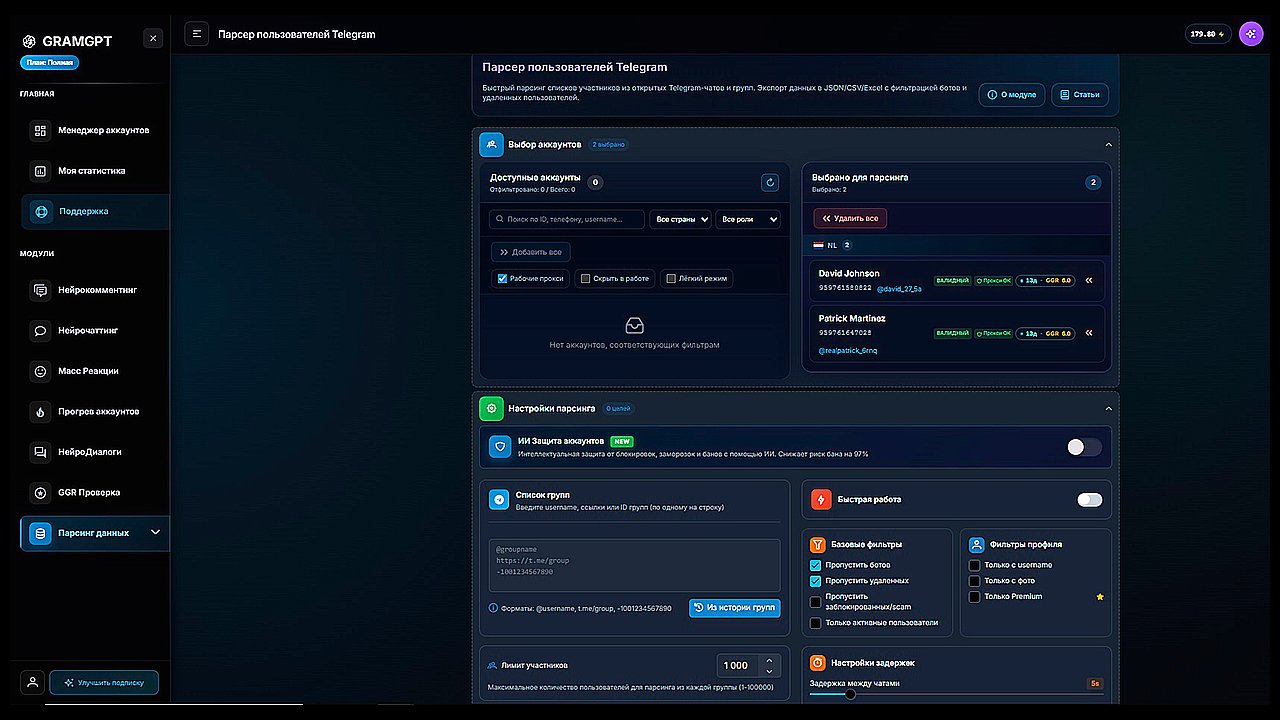This screenshot has width=1280, height=720.
Task: Check Только с фото checkbox
Action: point(975,581)
